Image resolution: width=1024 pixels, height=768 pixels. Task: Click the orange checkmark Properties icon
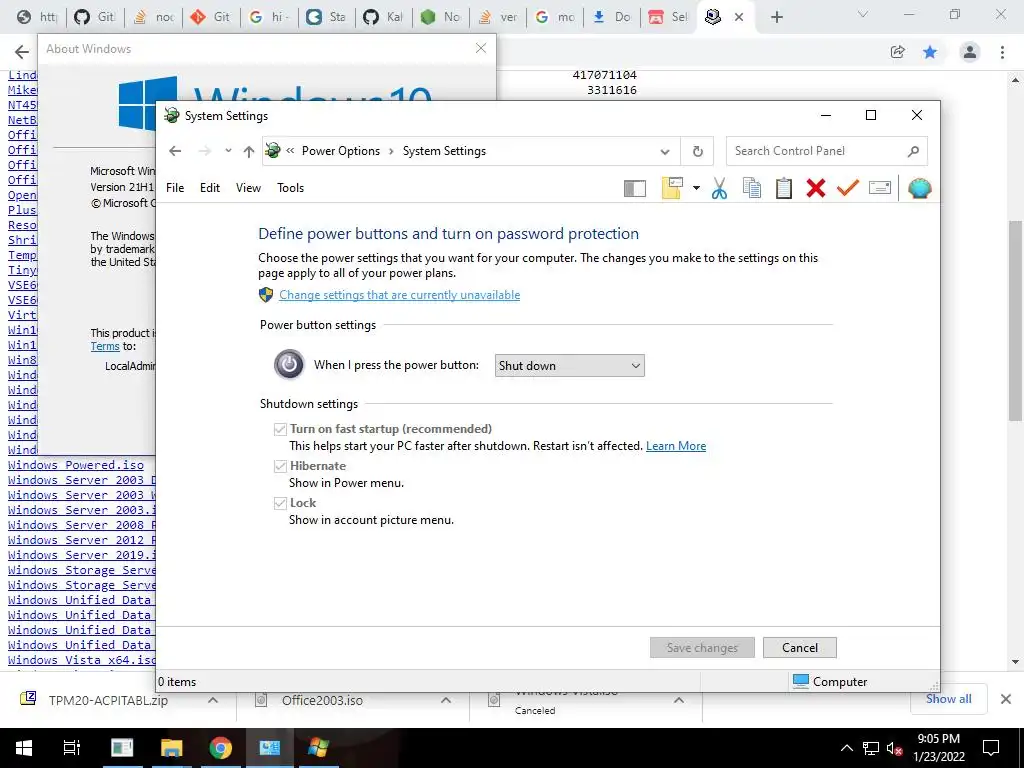[848, 188]
